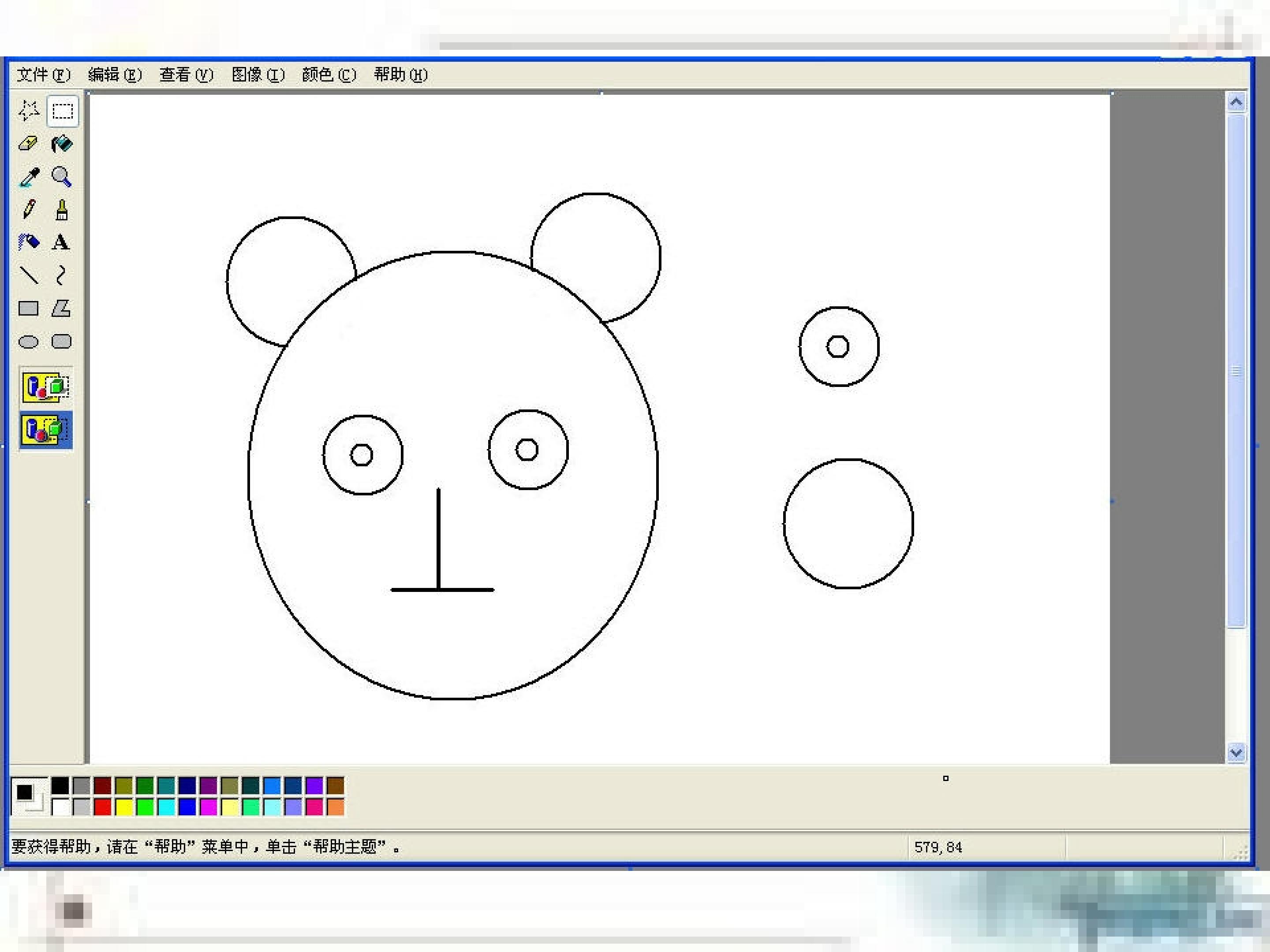The image size is (1270, 952).
Task: Select the white color swatch
Action: point(60,807)
